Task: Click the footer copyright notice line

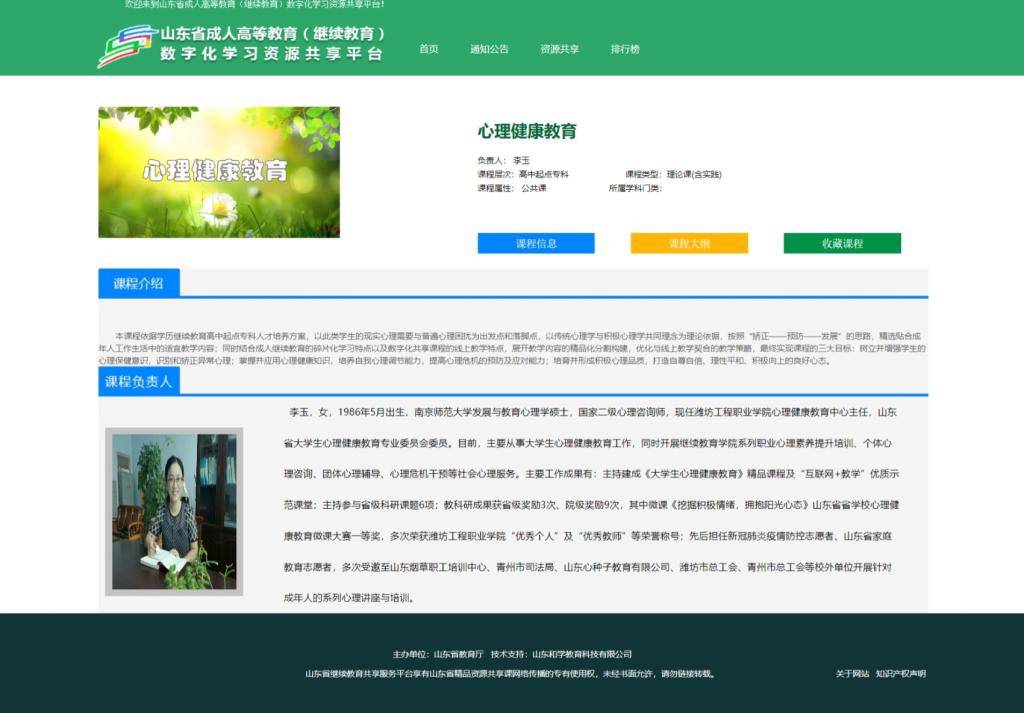Action: pyautogui.click(x=511, y=674)
